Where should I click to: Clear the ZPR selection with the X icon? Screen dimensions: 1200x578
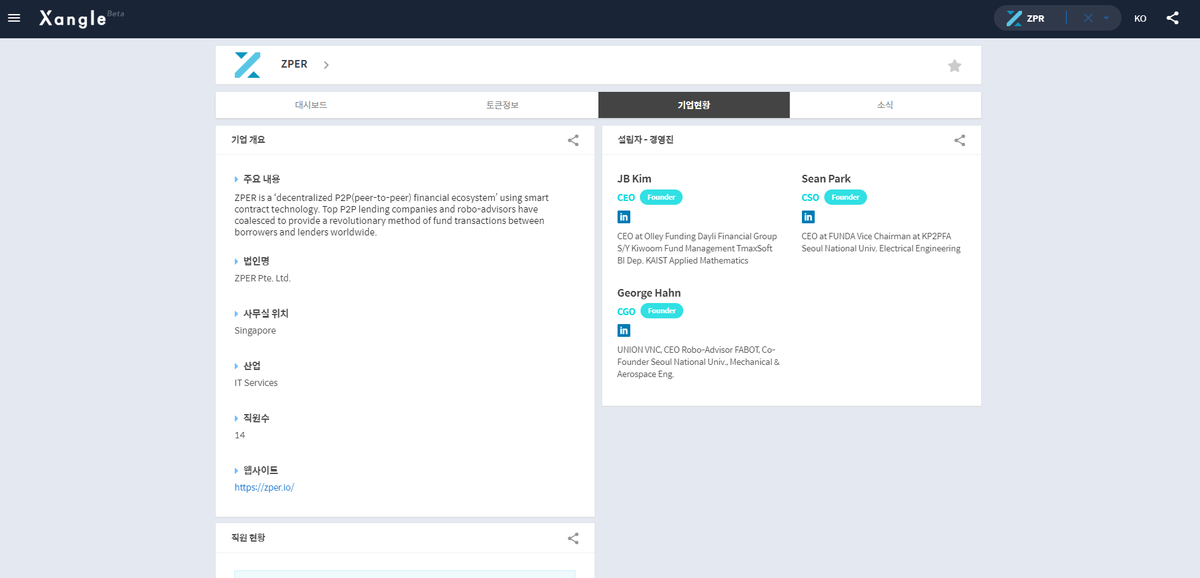(x=1088, y=18)
